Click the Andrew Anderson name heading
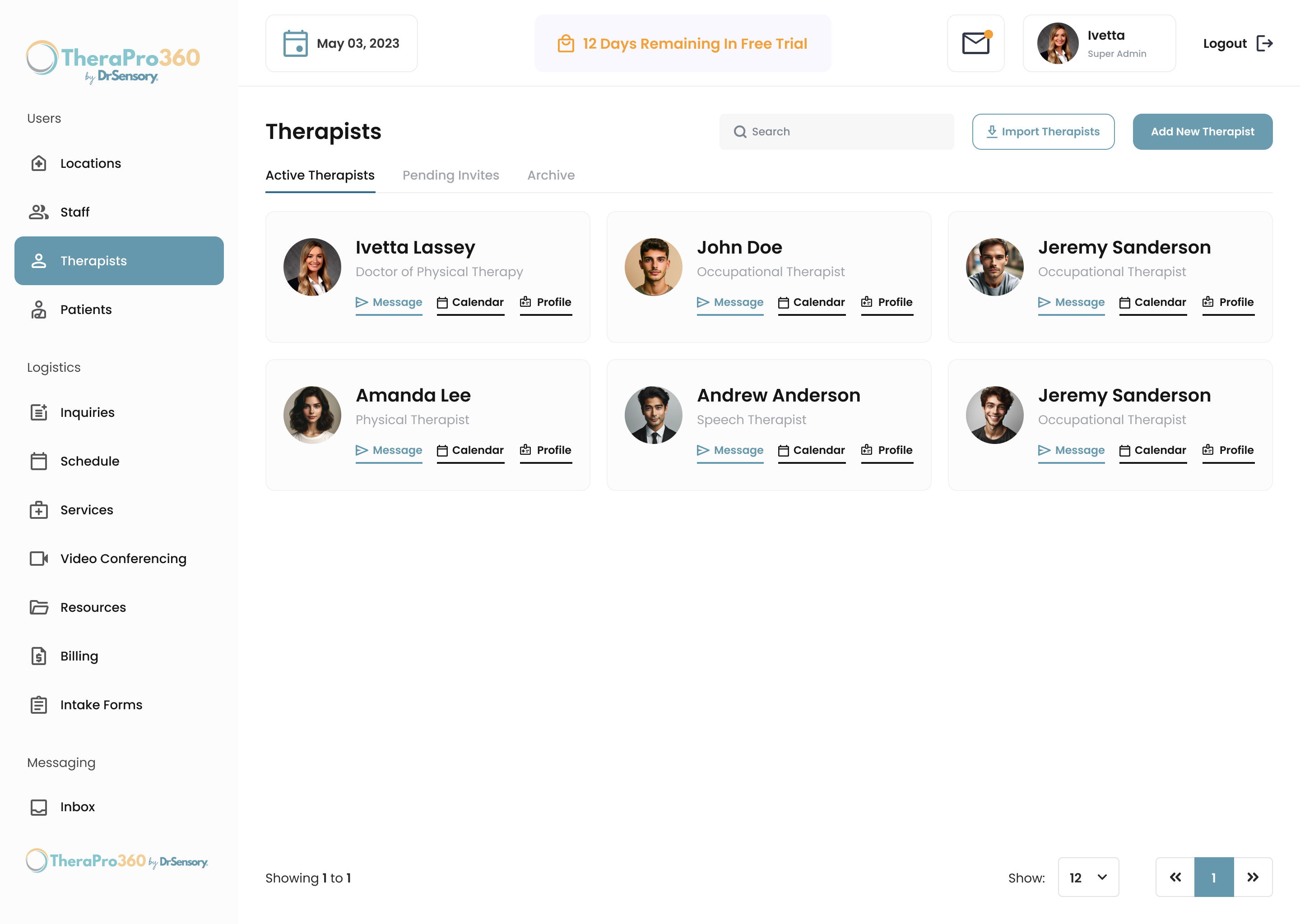The height and width of the screenshot is (924, 1300). coord(778,395)
